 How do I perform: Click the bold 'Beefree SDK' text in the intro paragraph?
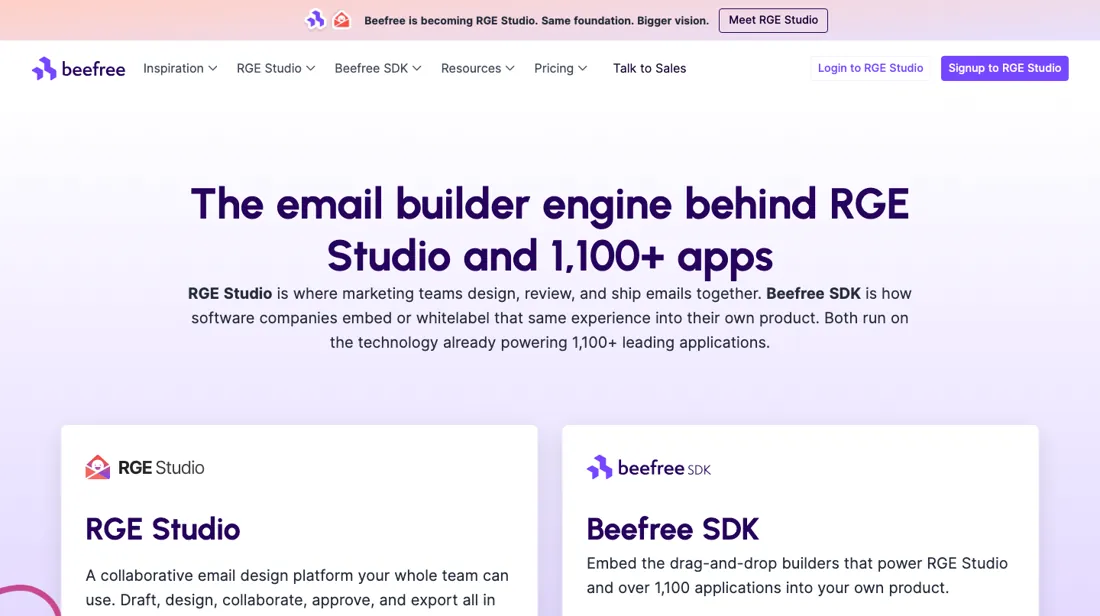pos(813,293)
